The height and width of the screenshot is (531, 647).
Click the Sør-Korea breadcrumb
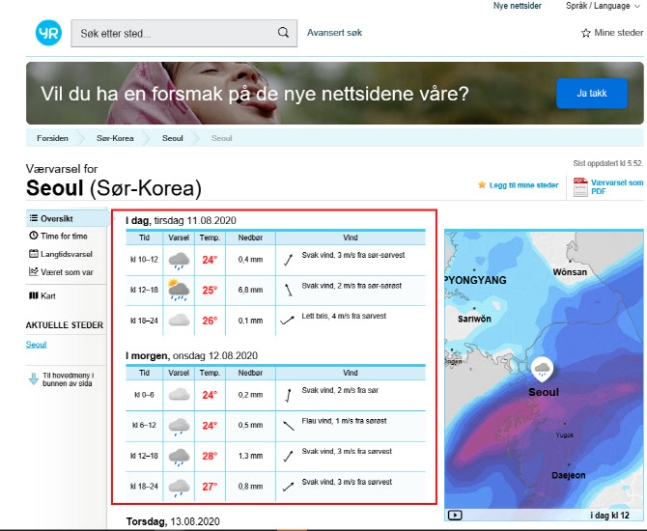coord(115,138)
